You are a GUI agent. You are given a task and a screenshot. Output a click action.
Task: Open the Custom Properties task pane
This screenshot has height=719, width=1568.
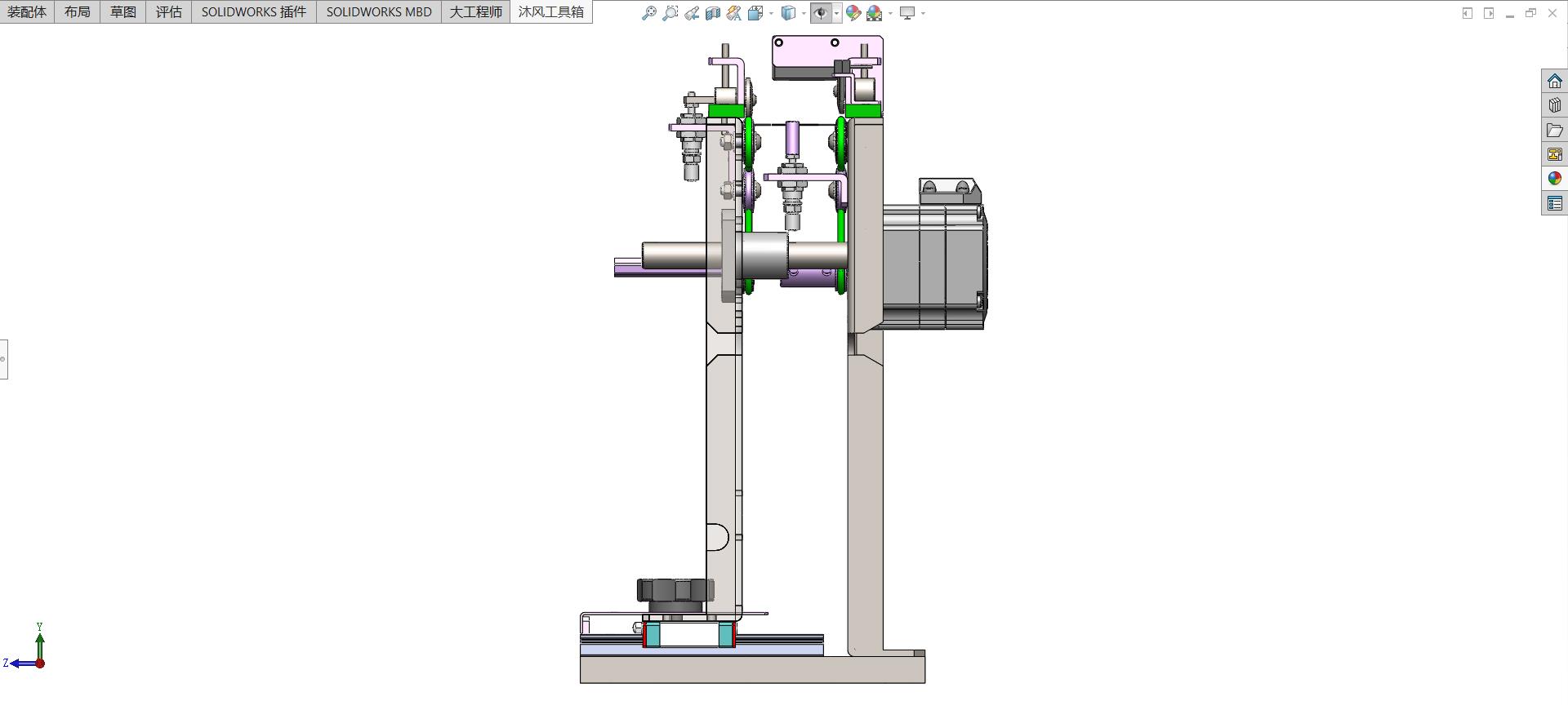pyautogui.click(x=1555, y=203)
